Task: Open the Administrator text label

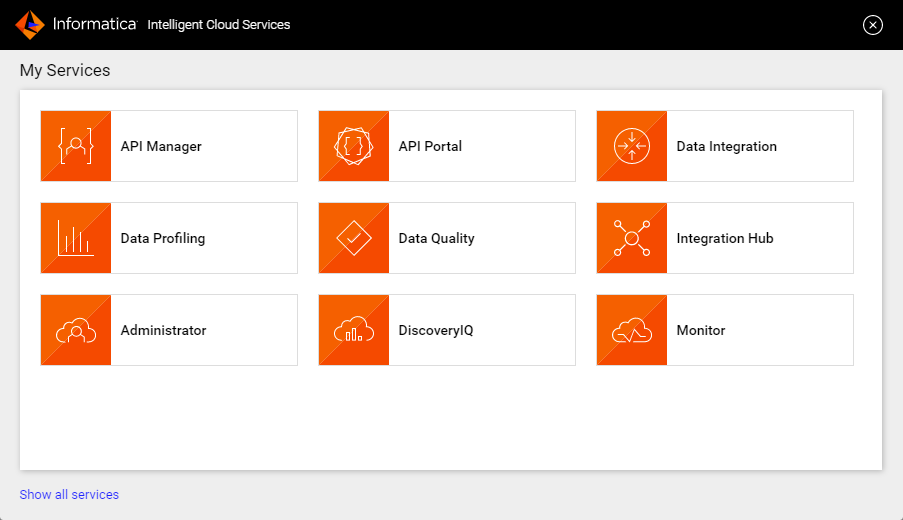Action: 163,330
